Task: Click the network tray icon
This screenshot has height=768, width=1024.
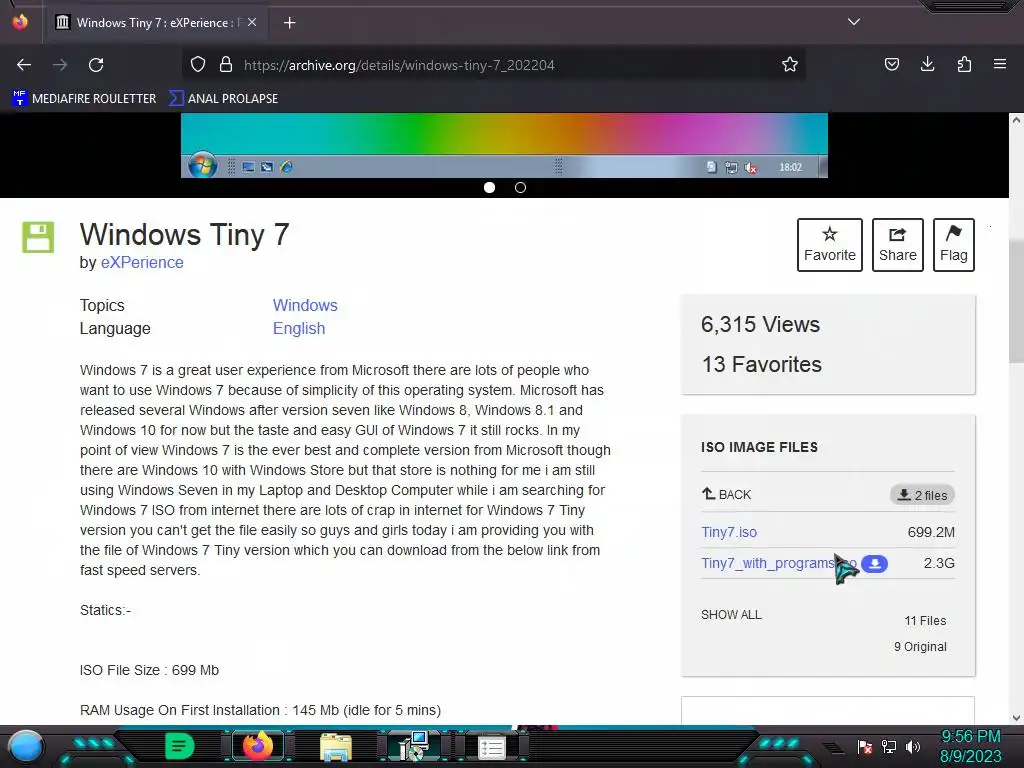Action: (x=889, y=746)
